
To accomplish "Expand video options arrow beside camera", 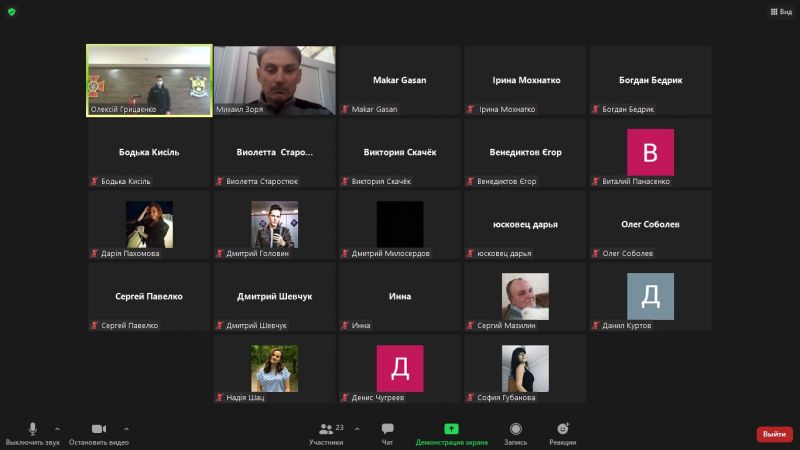I will [x=126, y=429].
